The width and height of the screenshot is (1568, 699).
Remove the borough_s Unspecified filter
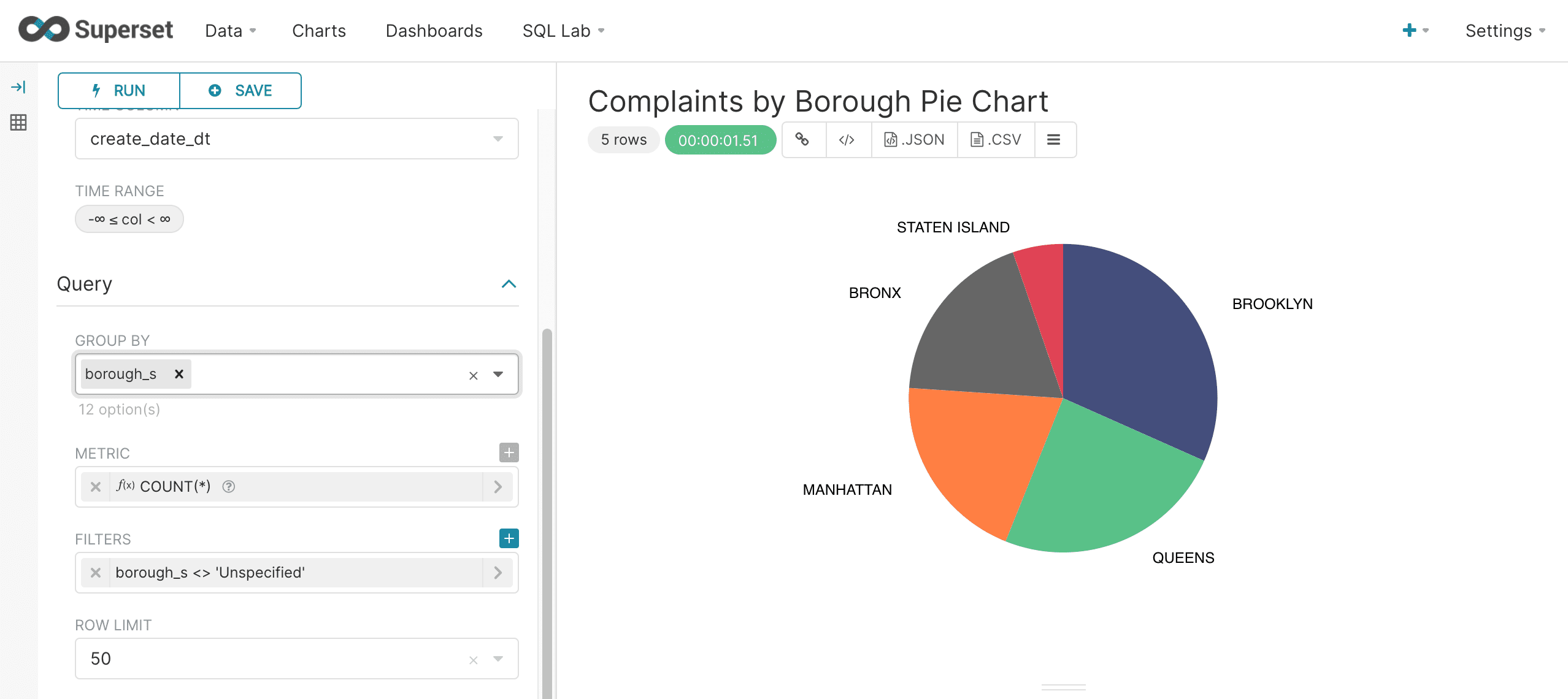pyautogui.click(x=96, y=573)
